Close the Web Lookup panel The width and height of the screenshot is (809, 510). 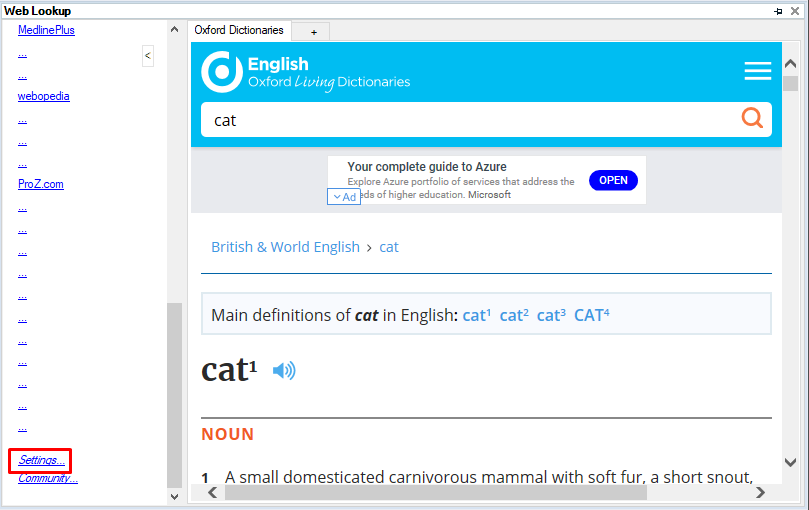(x=795, y=11)
